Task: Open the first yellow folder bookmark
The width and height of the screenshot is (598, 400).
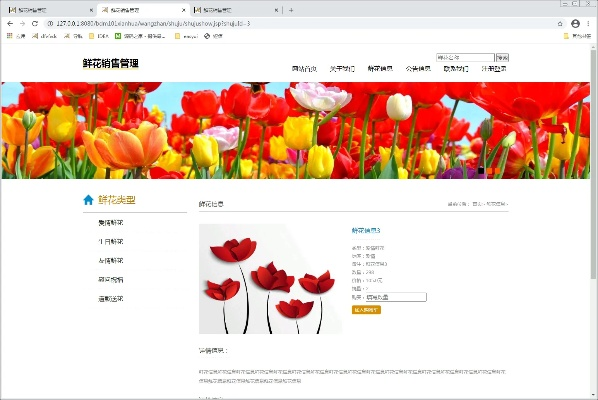Action: [x=99, y=36]
